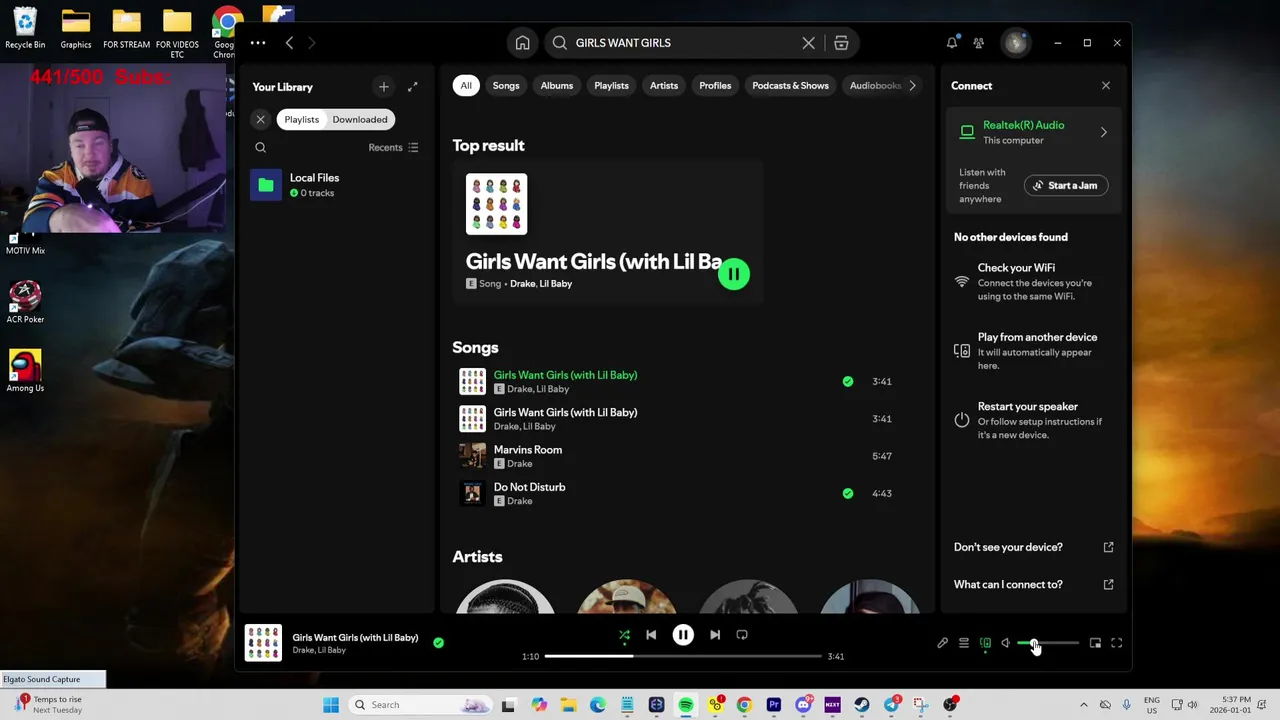Image resolution: width=1280 pixels, height=720 pixels.
Task: Open Google Chrome from the taskbar
Action: point(744,705)
